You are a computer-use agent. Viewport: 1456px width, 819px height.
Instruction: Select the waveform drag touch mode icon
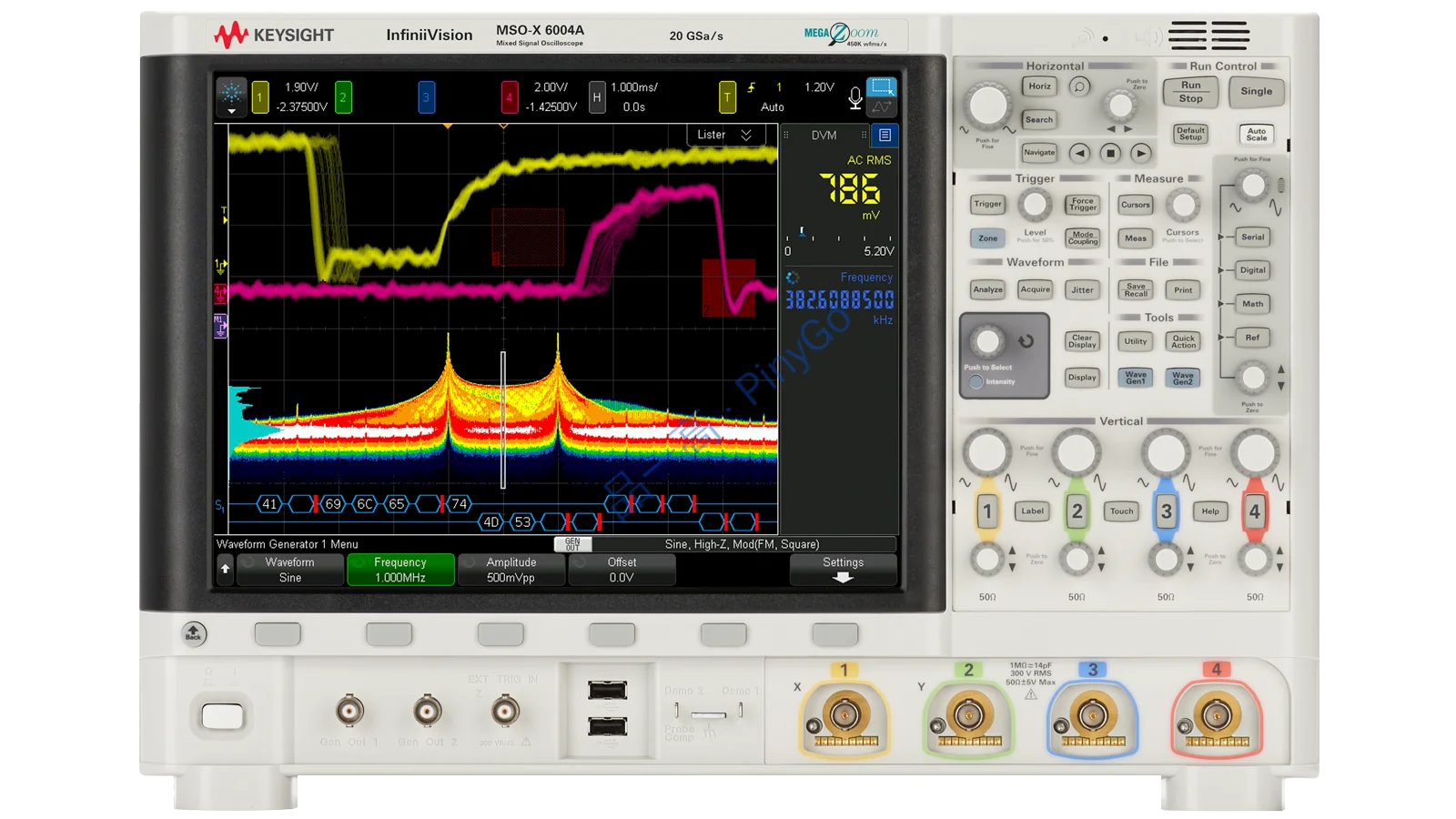(x=881, y=107)
